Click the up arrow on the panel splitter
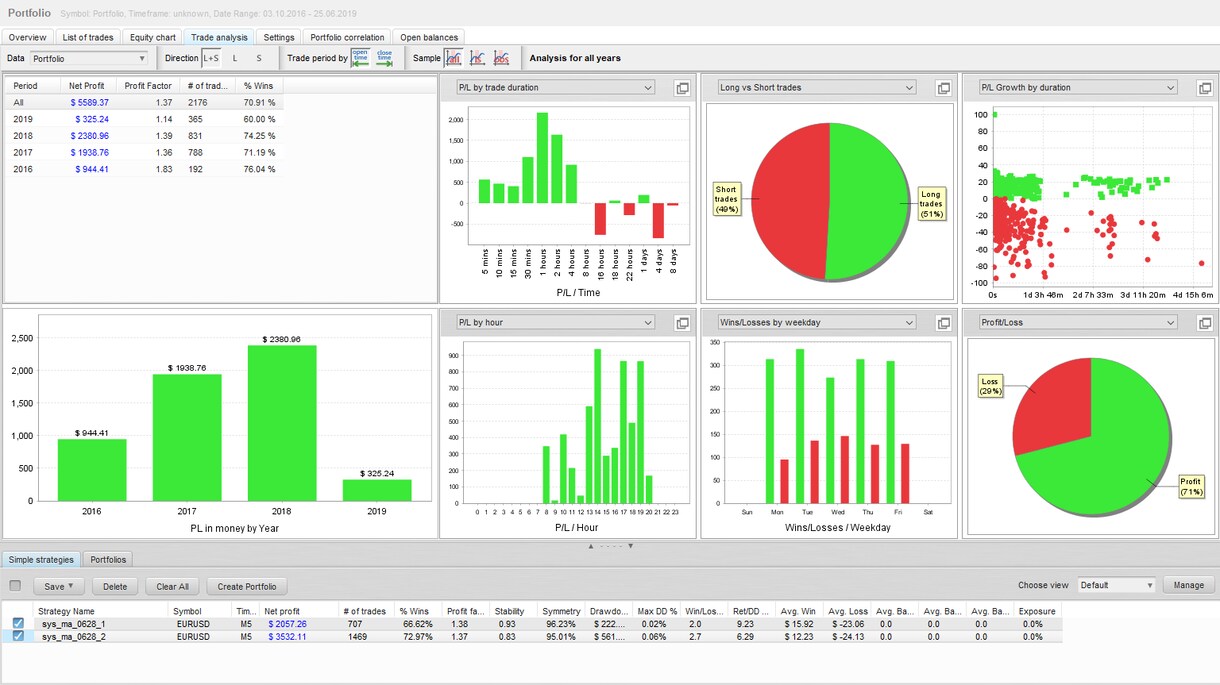 (x=591, y=546)
